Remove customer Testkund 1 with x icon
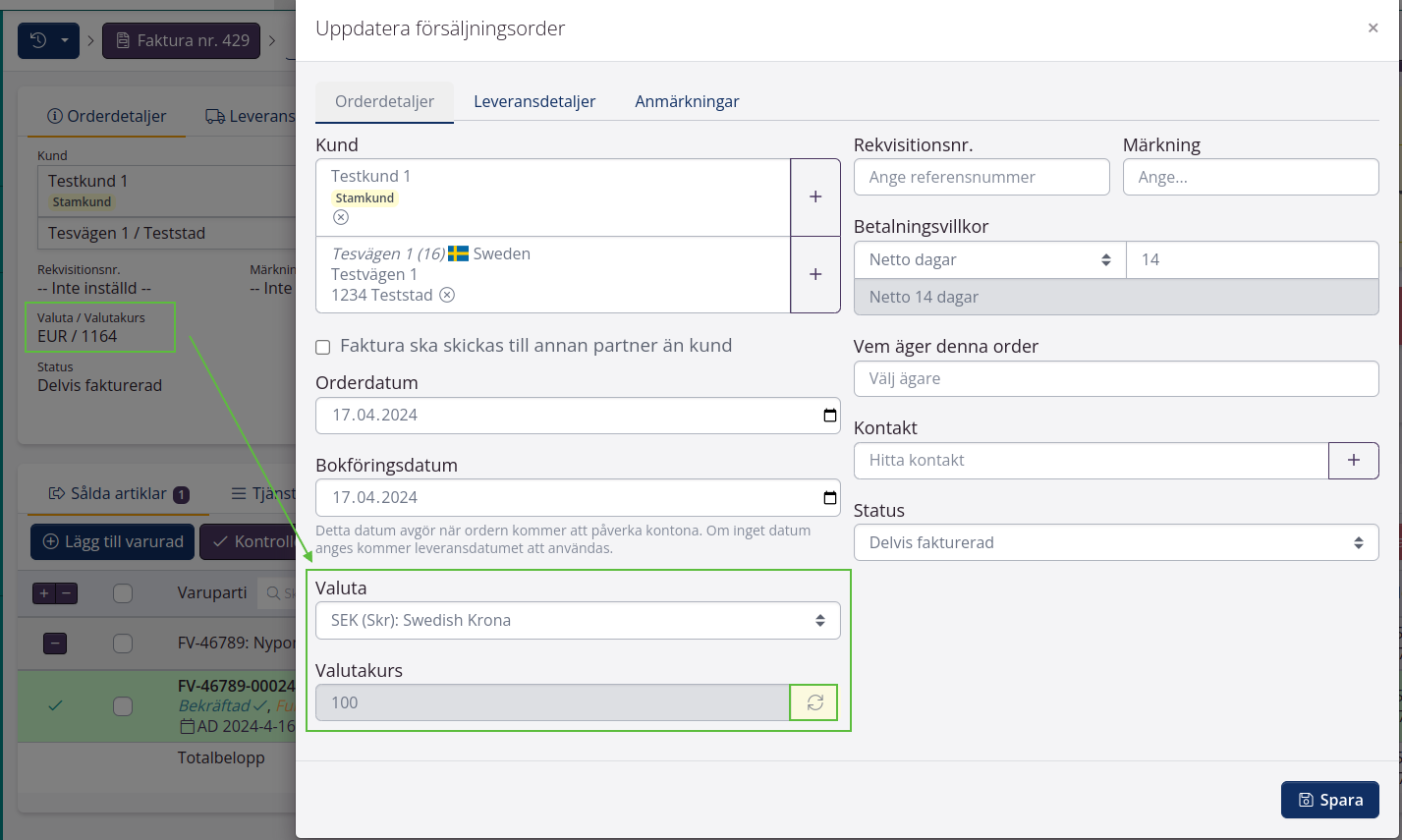This screenshot has height=840, width=1402. click(x=340, y=217)
